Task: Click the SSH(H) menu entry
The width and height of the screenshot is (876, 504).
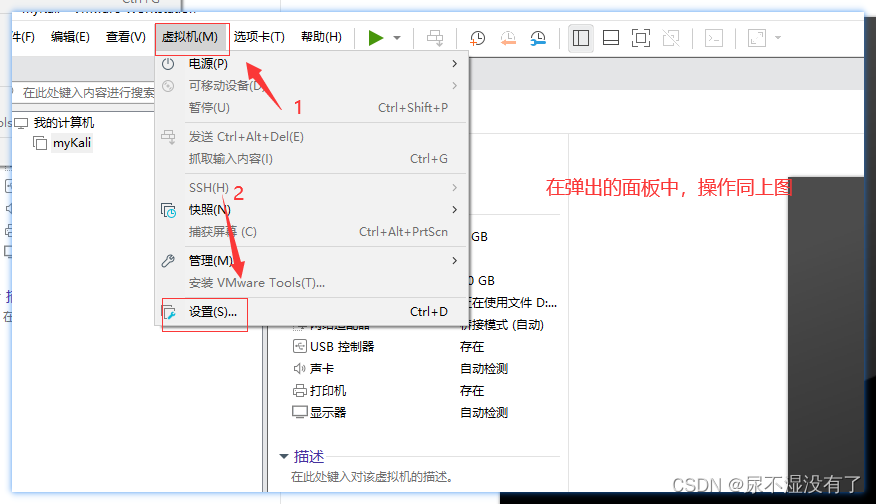Action: click(312, 188)
